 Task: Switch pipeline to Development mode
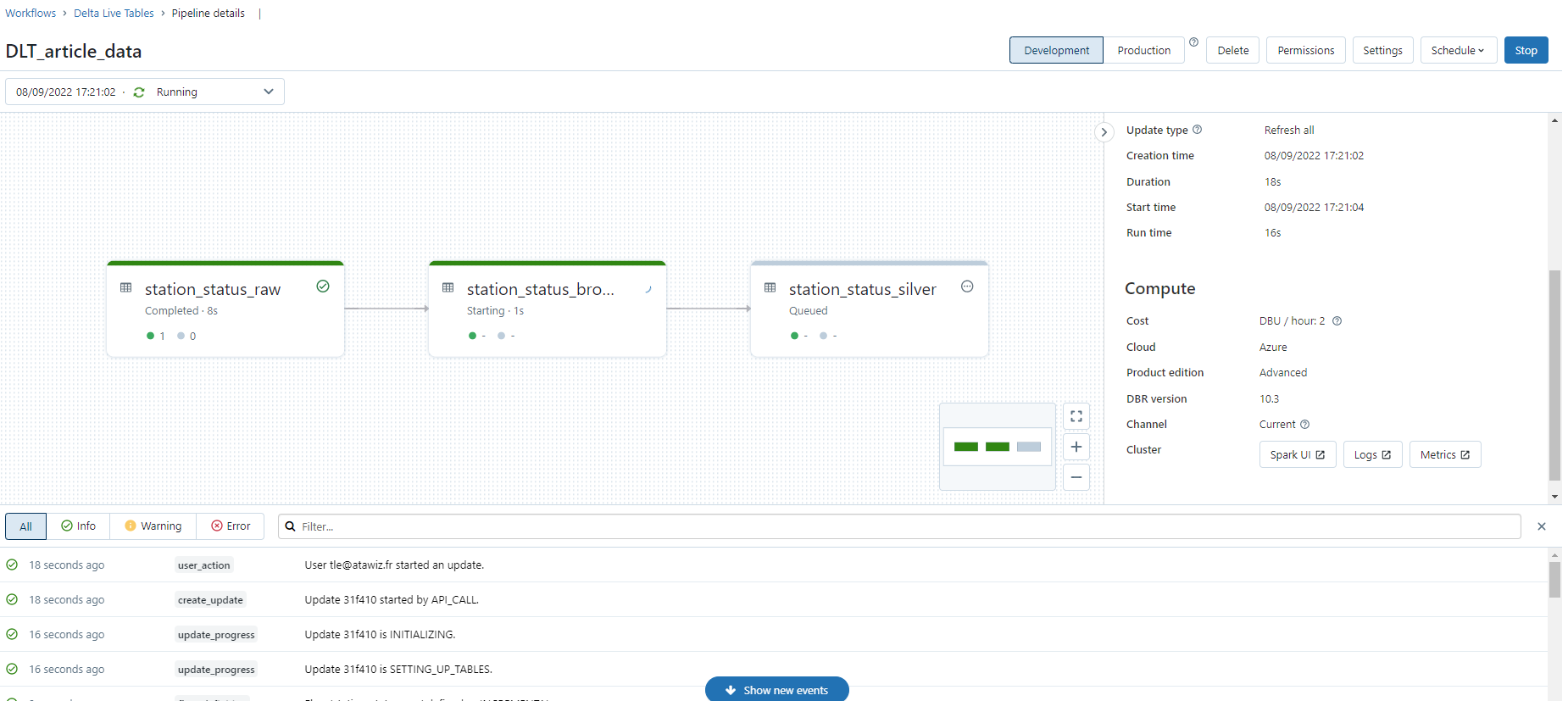(x=1056, y=50)
